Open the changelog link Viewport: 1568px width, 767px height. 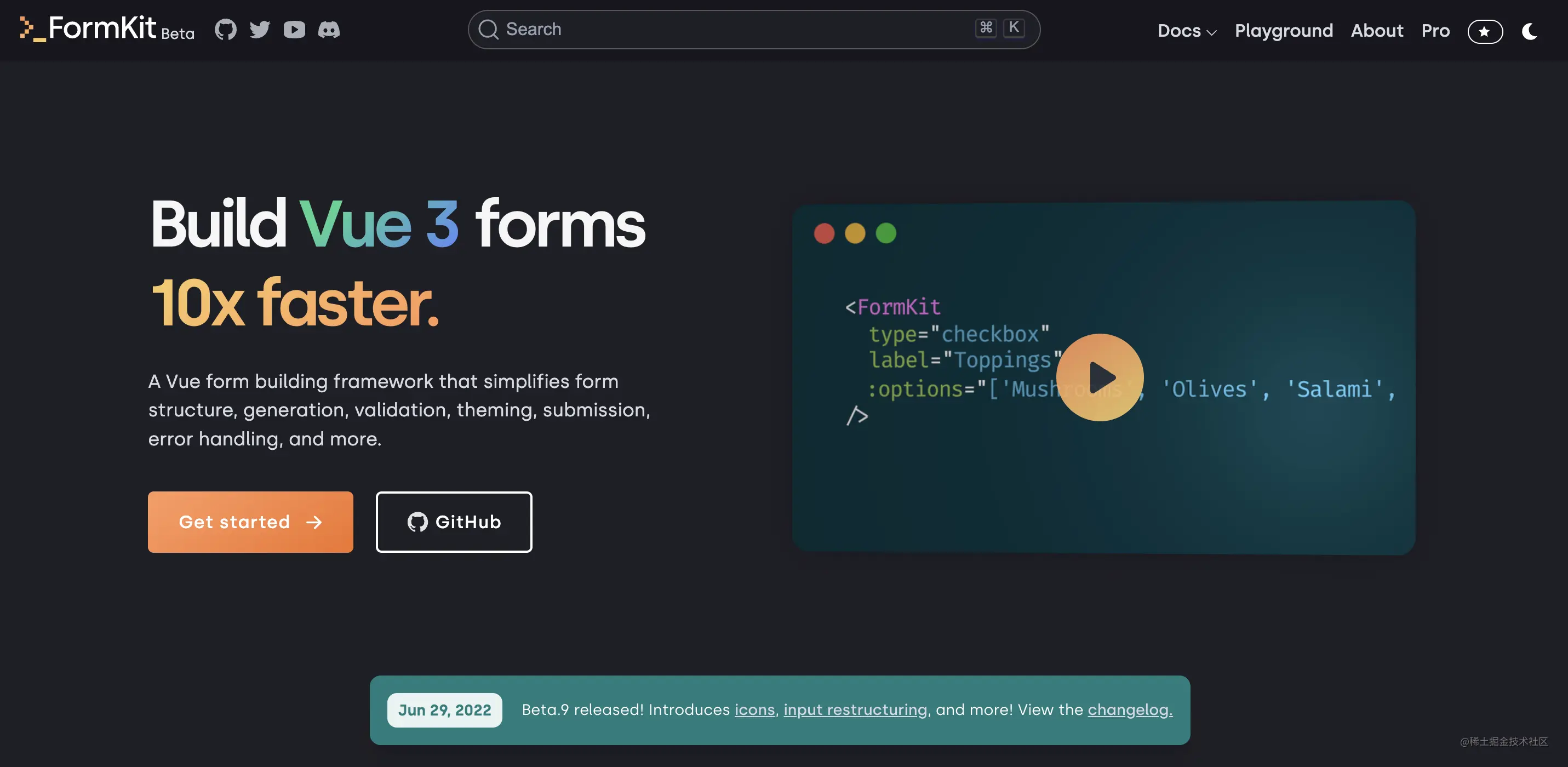point(1128,710)
